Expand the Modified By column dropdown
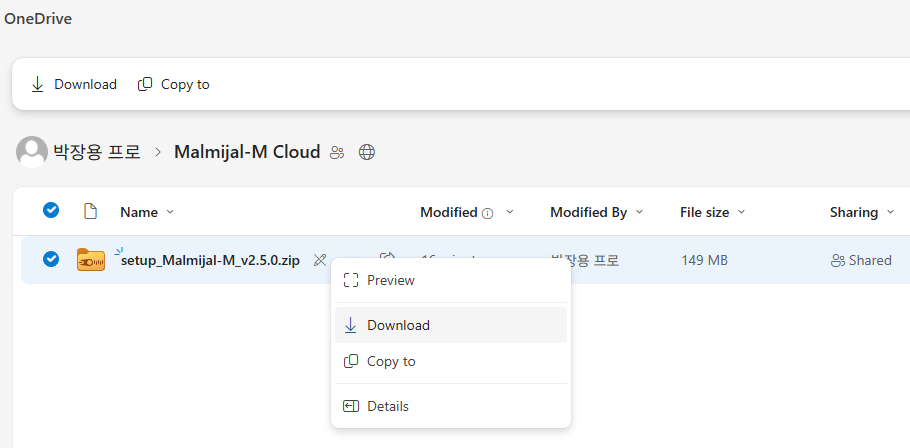Viewport: 910px width, 448px height. [640, 212]
